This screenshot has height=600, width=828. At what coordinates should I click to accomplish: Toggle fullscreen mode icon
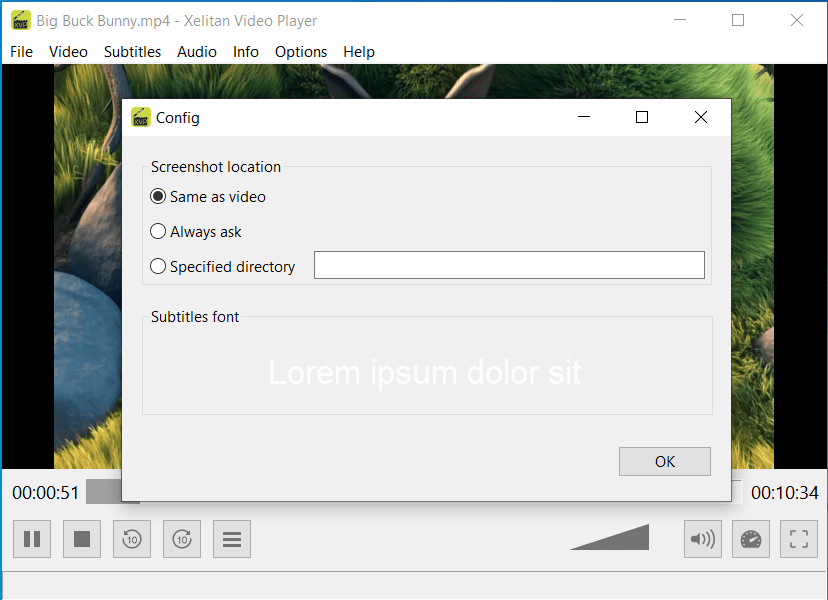click(x=799, y=539)
